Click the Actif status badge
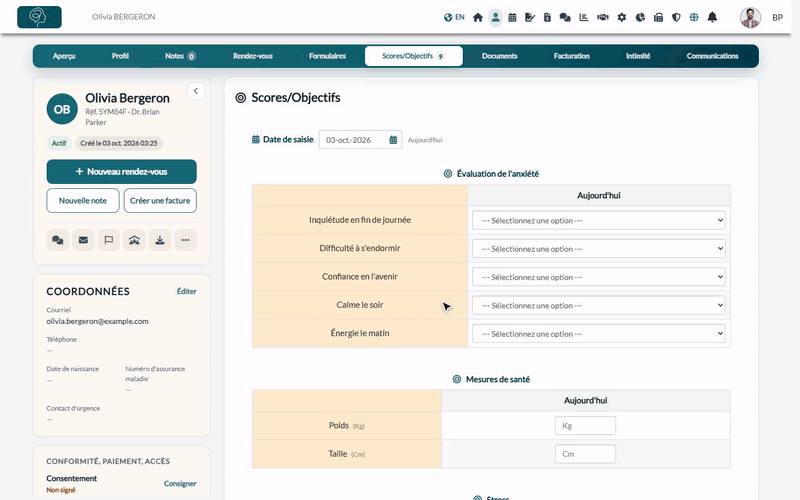 click(59, 143)
